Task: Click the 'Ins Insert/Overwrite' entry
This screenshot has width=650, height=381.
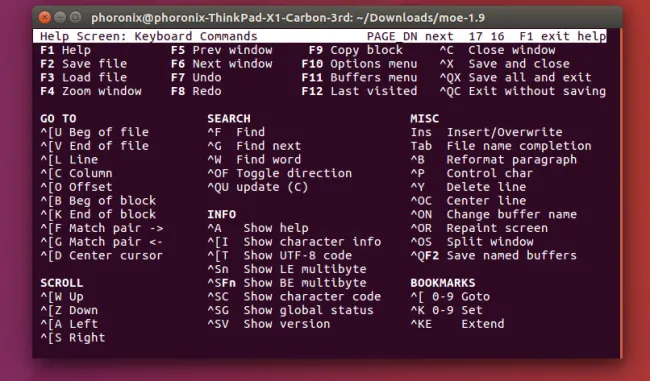Action: (x=486, y=132)
